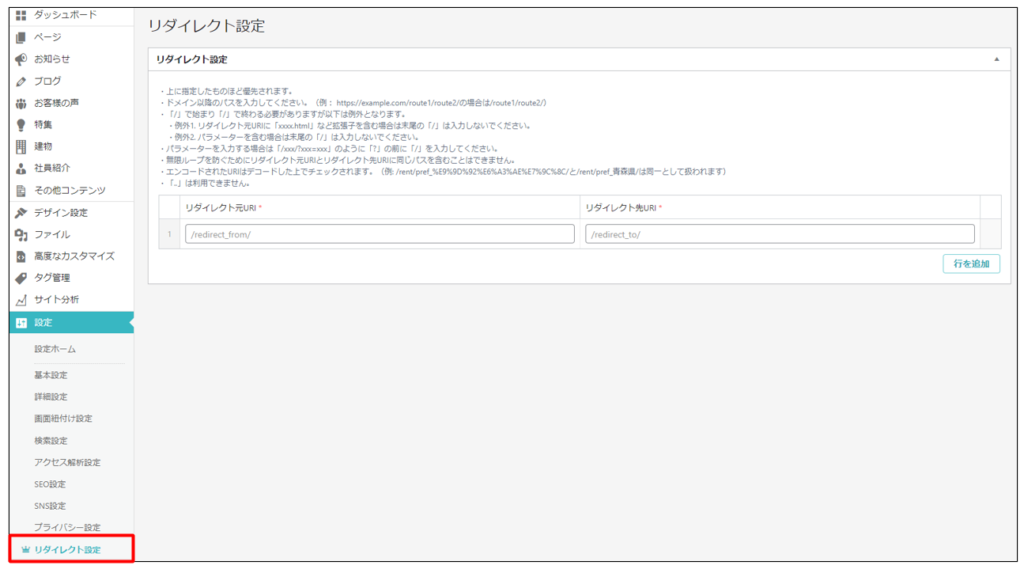The image size is (1024, 569).
Task: Open the デザイン設定 sidebar menu
Action: click(60, 212)
